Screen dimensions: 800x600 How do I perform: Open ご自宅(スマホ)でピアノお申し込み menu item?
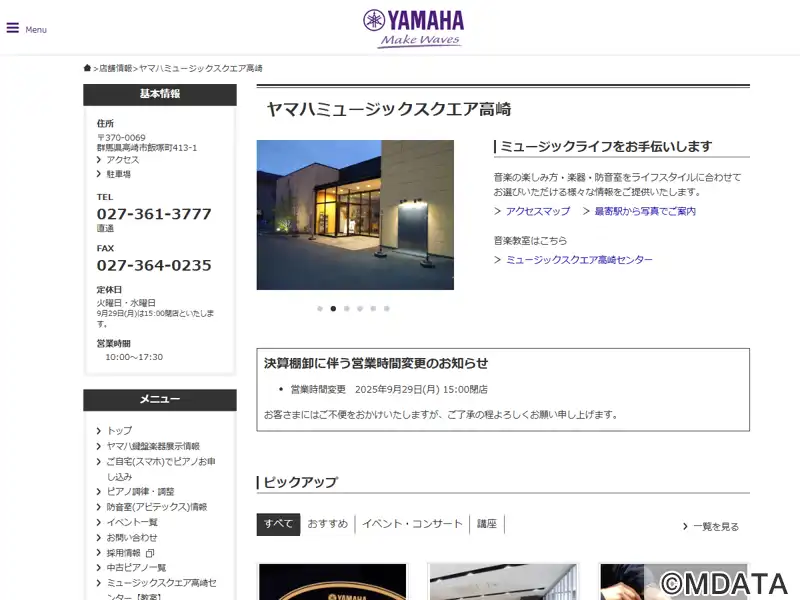click(x=161, y=469)
